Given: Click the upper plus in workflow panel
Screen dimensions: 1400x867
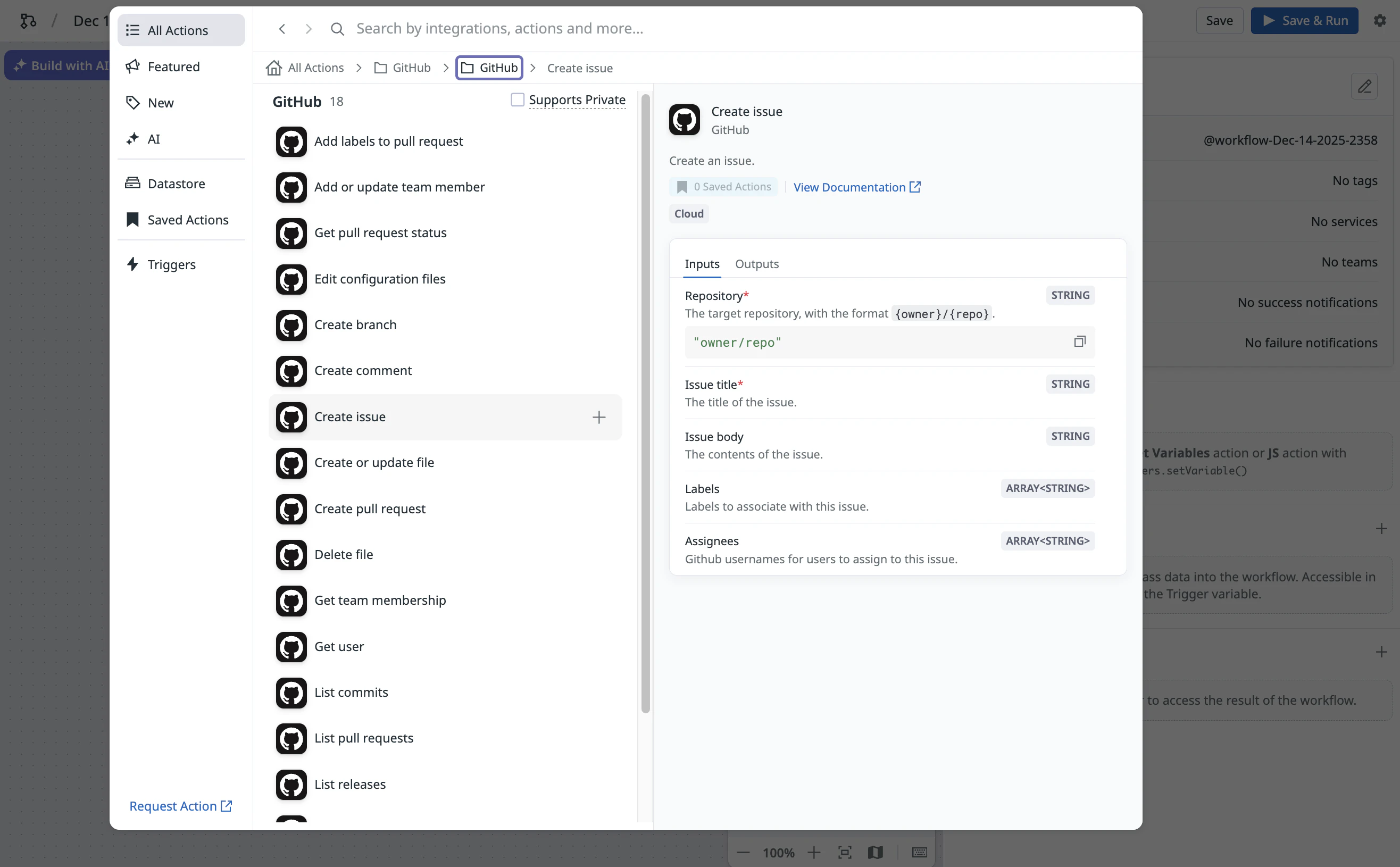Looking at the screenshot, I should 1381,529.
